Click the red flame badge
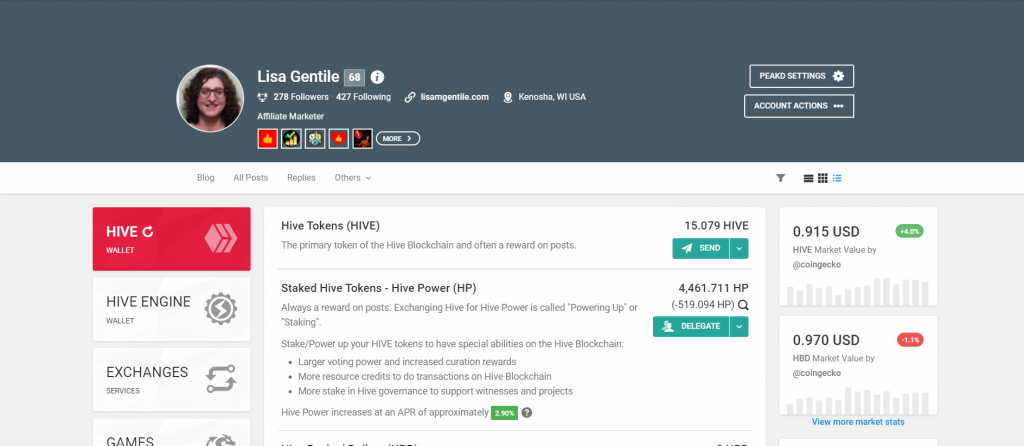The width and height of the screenshot is (1024, 446). coord(338,138)
